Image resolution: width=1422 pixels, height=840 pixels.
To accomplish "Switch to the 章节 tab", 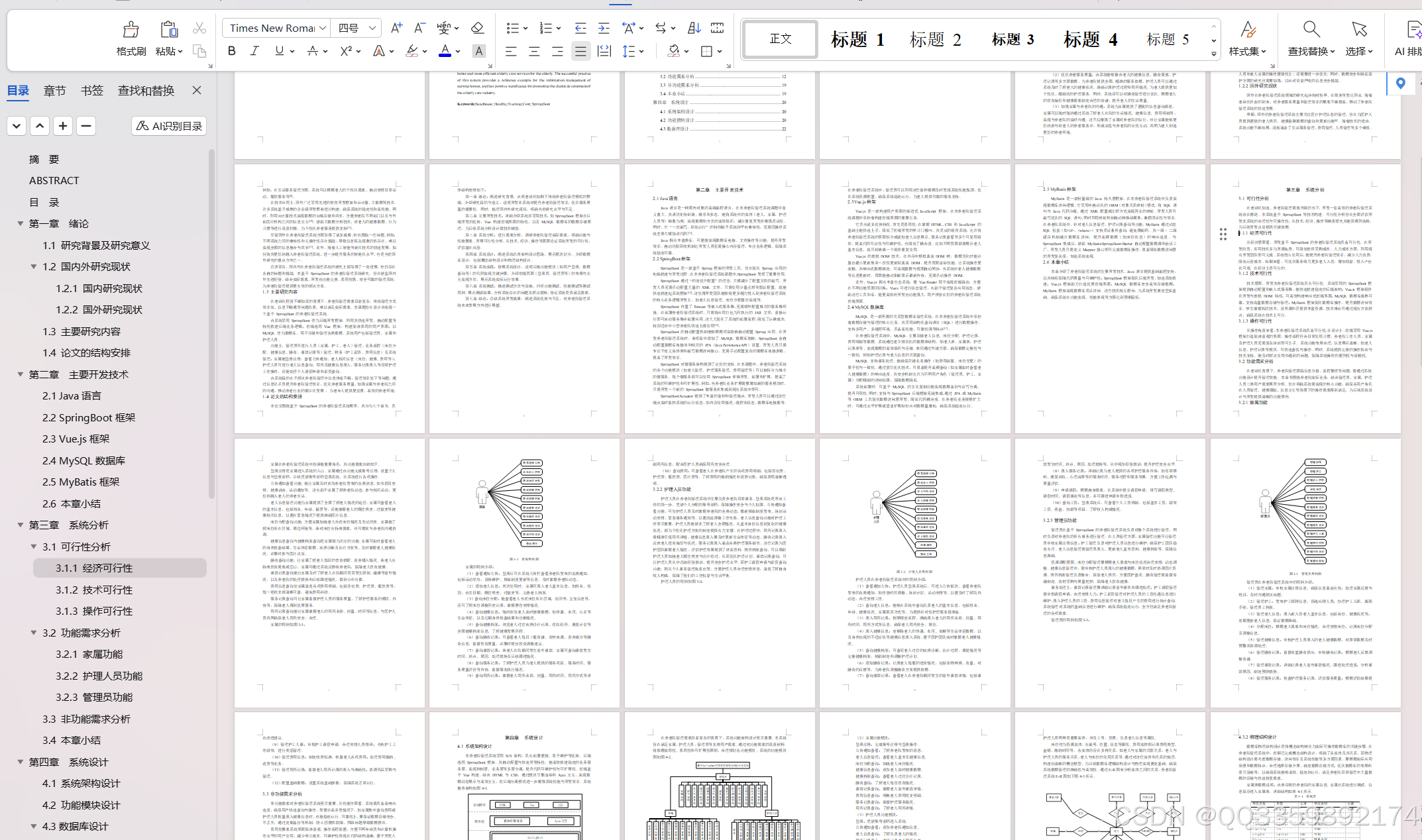I will tap(54, 91).
